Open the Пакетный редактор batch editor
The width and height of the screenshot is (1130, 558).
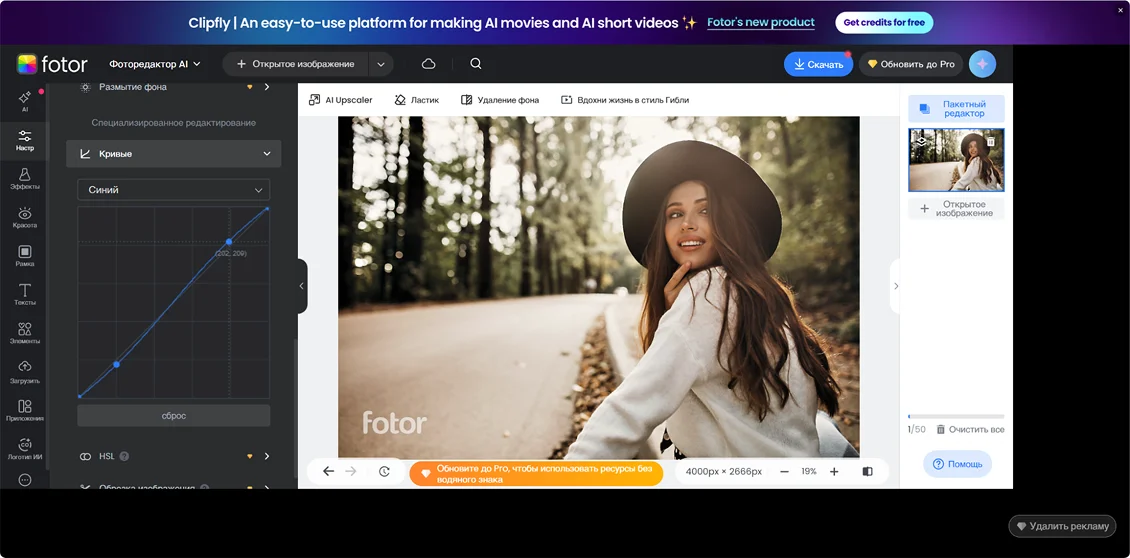(x=956, y=109)
